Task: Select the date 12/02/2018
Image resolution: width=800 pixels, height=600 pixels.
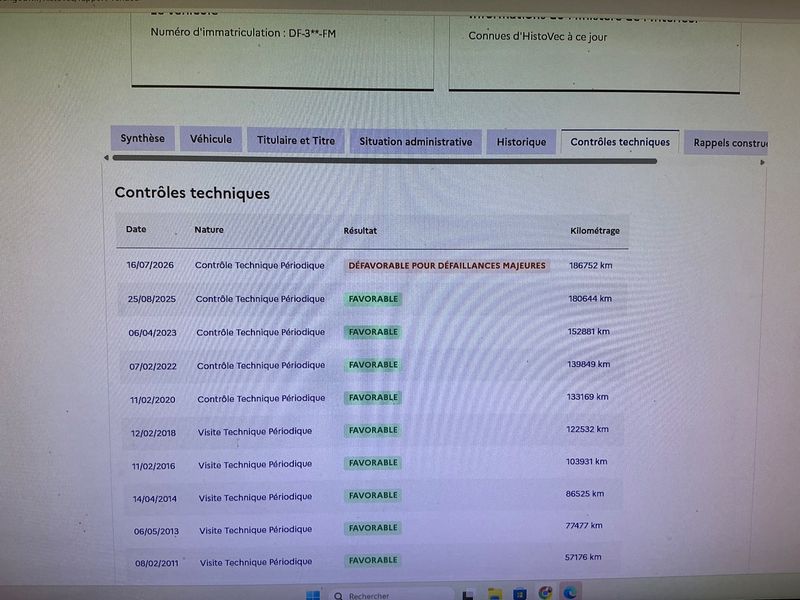Action: click(x=153, y=433)
